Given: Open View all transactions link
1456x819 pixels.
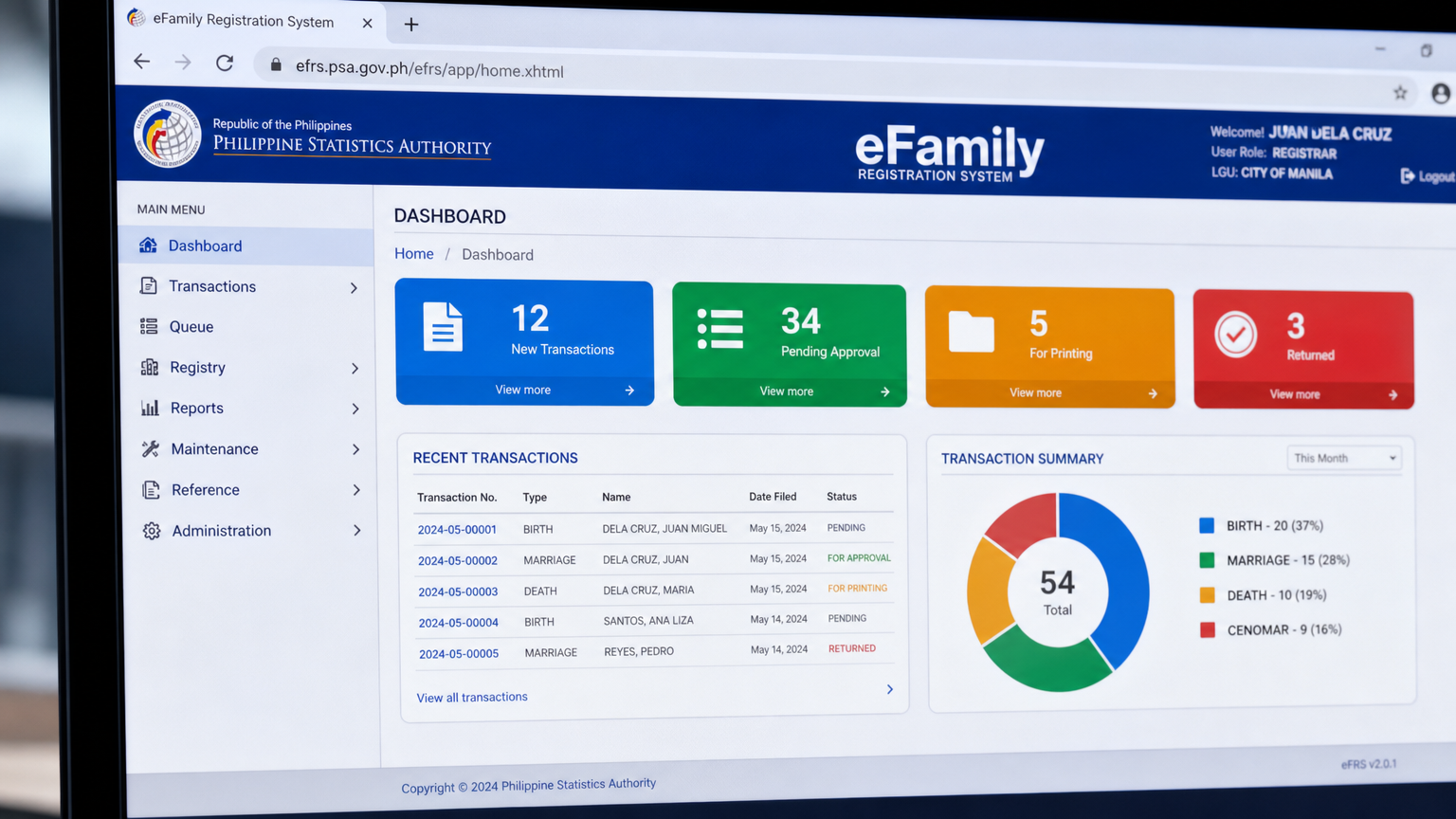Looking at the screenshot, I should click(472, 698).
